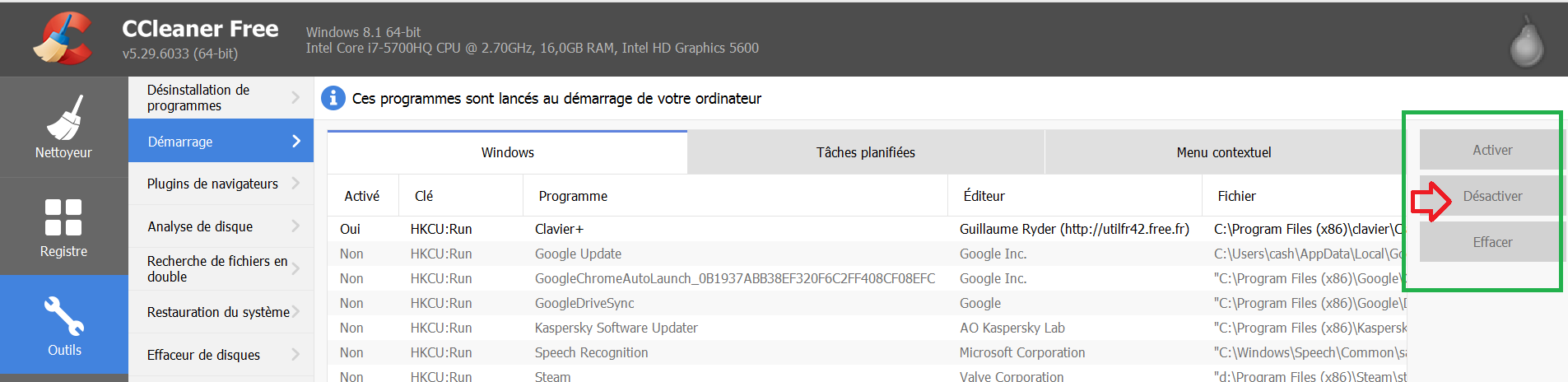1568x382 pixels.
Task: Click the Effacer button
Action: 1491,242
